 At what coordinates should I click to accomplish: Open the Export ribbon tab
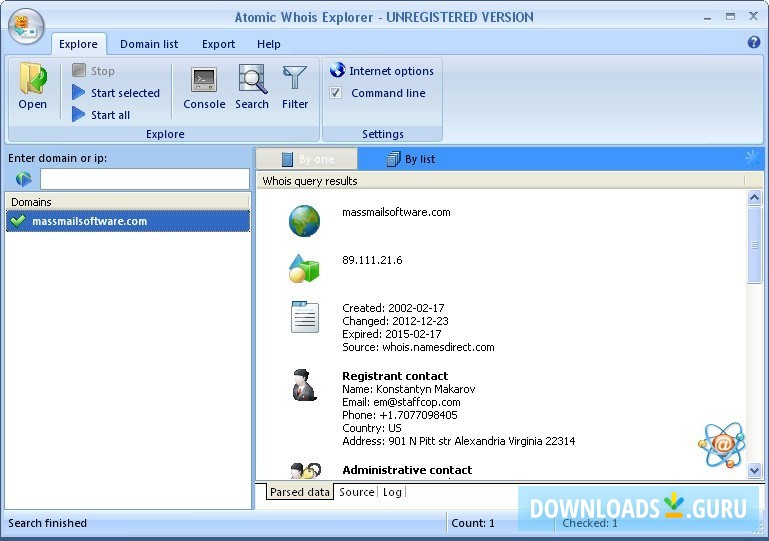pos(218,44)
